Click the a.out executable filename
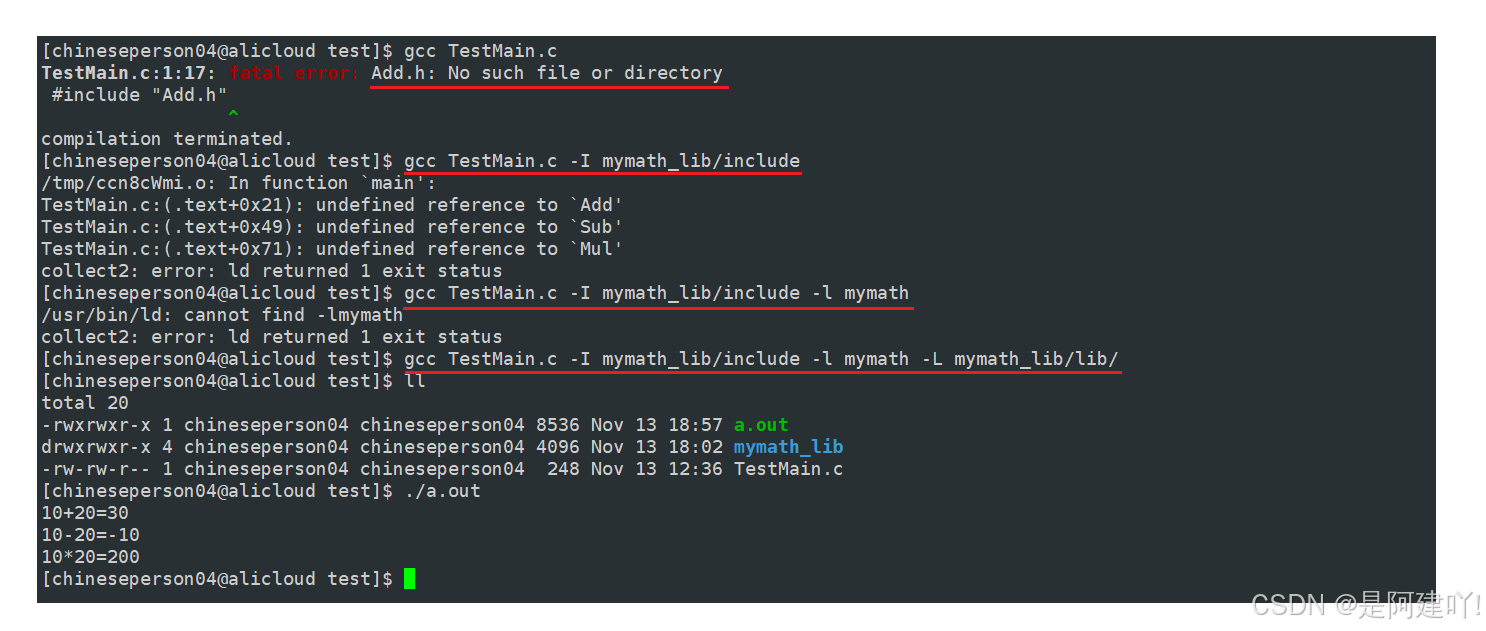Screen dimensions: 1486x631 761,425
